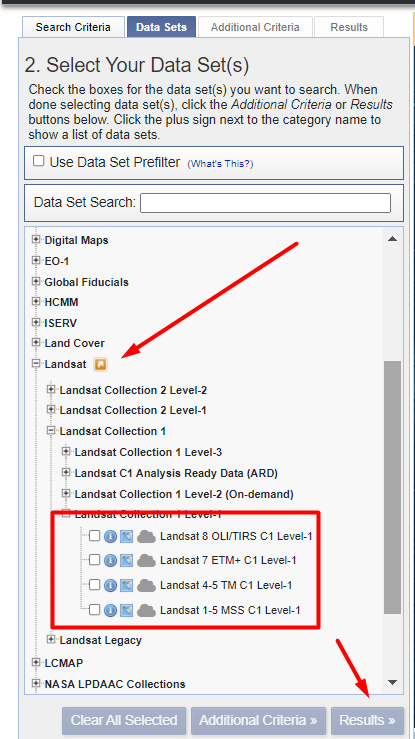
Task: Show coverage map for Landsat 7 ETM+
Action: point(126,560)
